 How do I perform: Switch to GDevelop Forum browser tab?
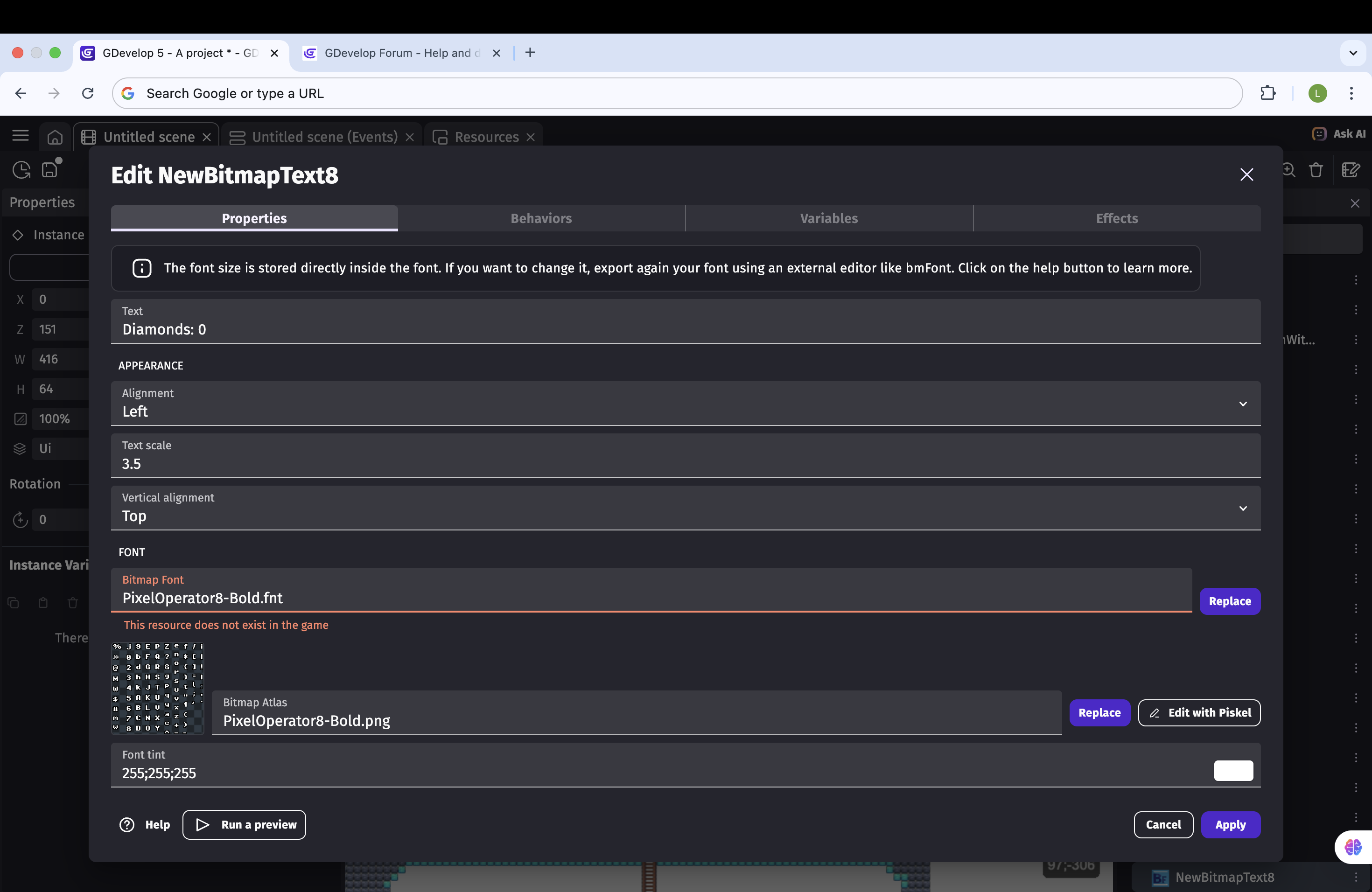pyautogui.click(x=401, y=53)
